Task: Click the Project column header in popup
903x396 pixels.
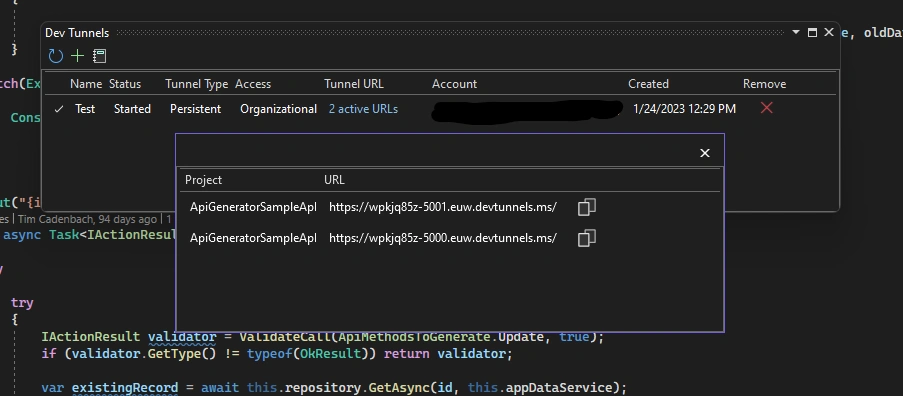Action: click(203, 180)
